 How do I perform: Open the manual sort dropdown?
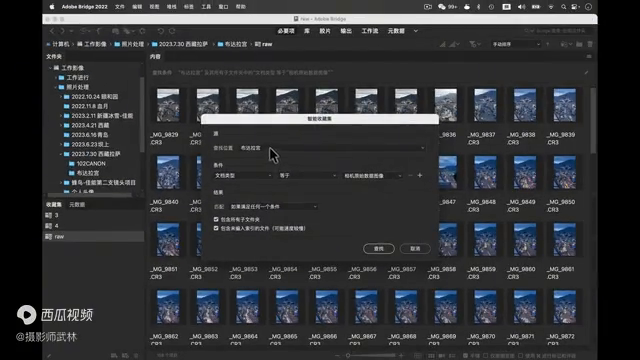(x=516, y=44)
